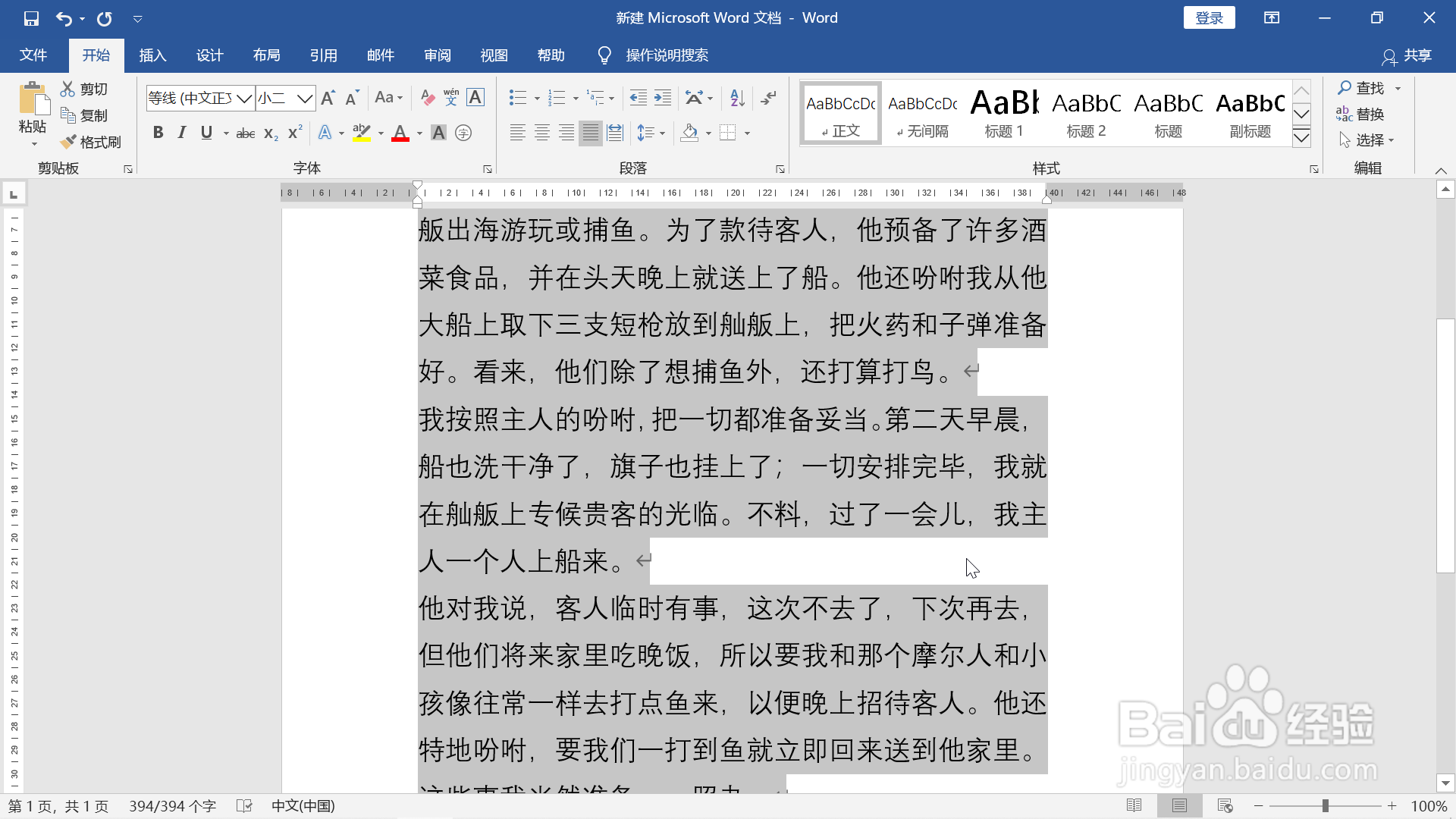Toggle Strikethrough formatting
Image resolution: width=1456 pixels, height=819 pixels.
click(x=245, y=133)
